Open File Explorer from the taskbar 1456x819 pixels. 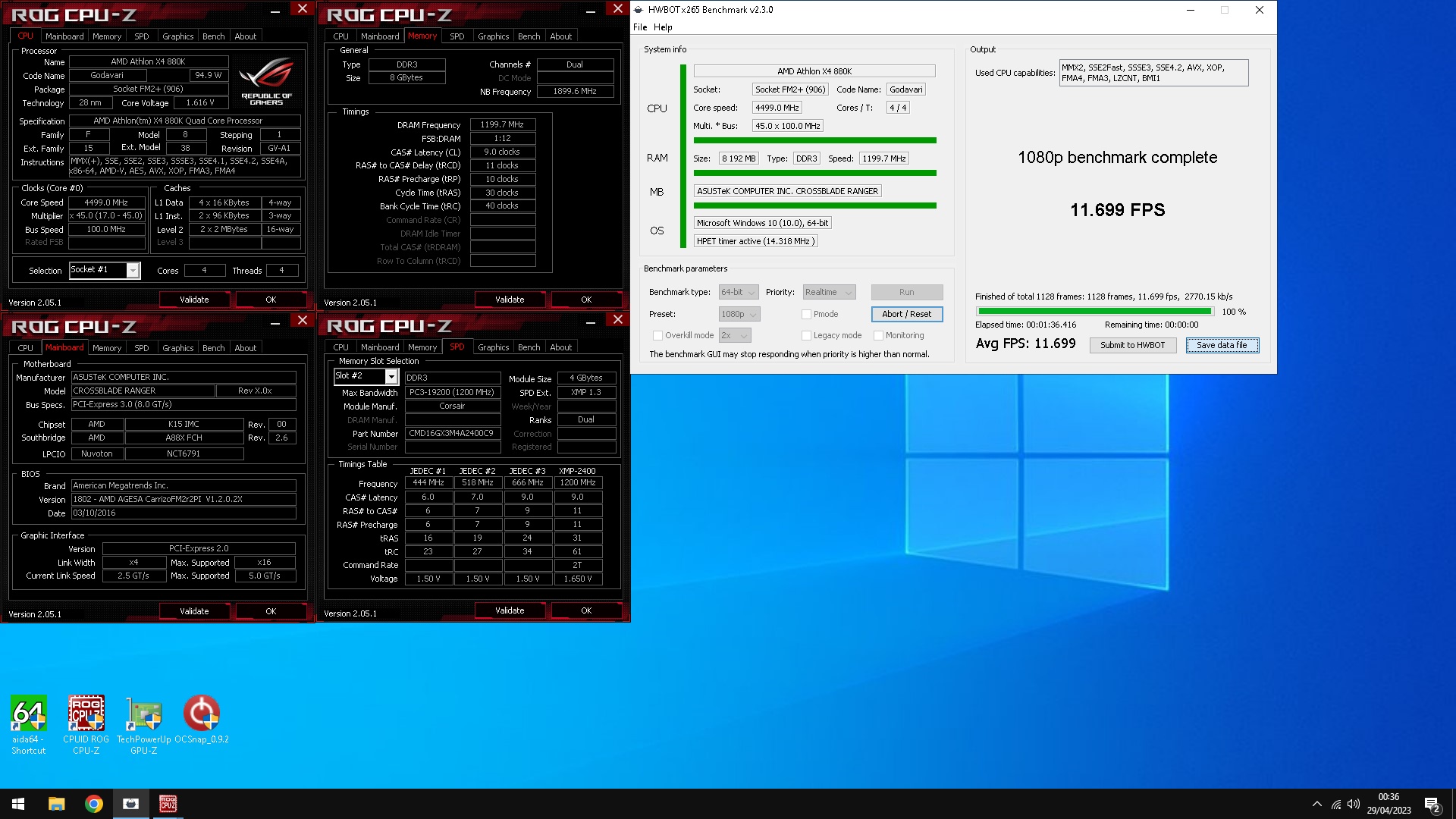pyautogui.click(x=56, y=804)
